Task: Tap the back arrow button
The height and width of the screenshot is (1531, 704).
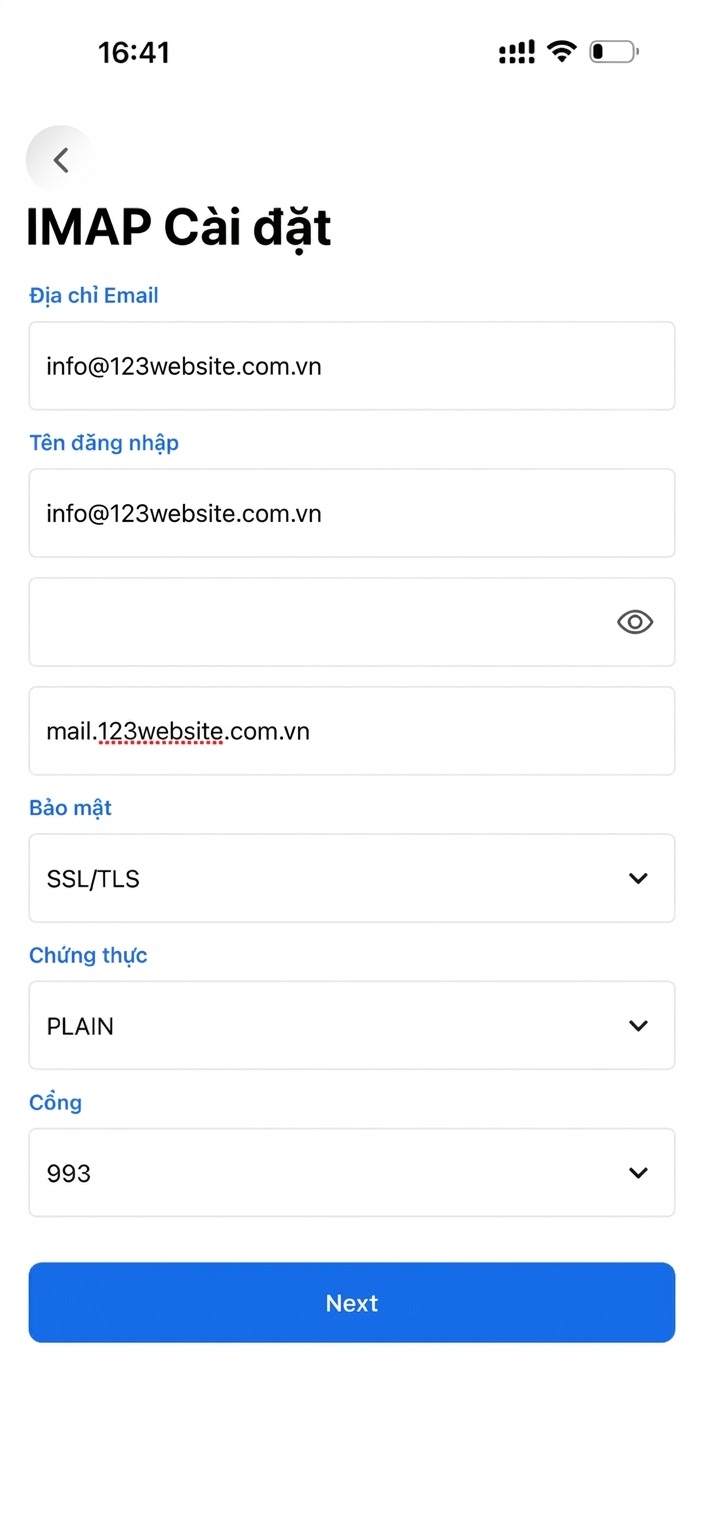Action: pyautogui.click(x=61, y=160)
